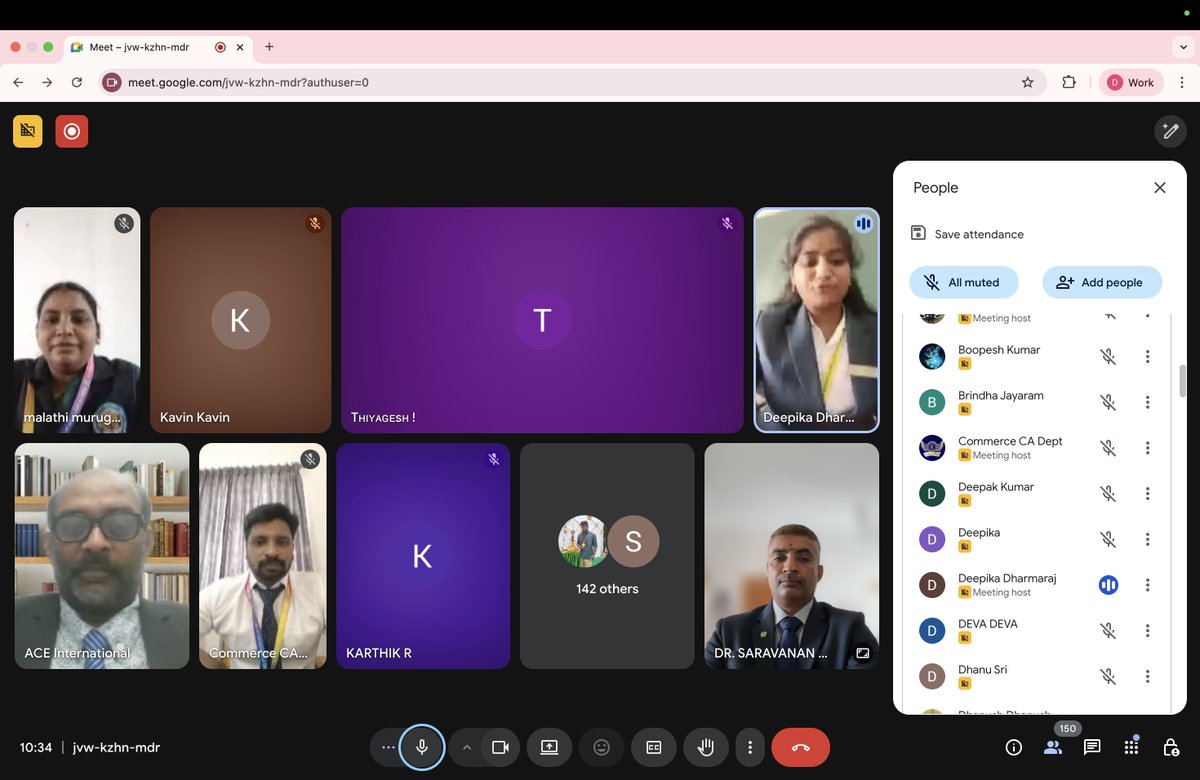Click the People icon showing 150
1200x780 pixels.
point(1052,747)
